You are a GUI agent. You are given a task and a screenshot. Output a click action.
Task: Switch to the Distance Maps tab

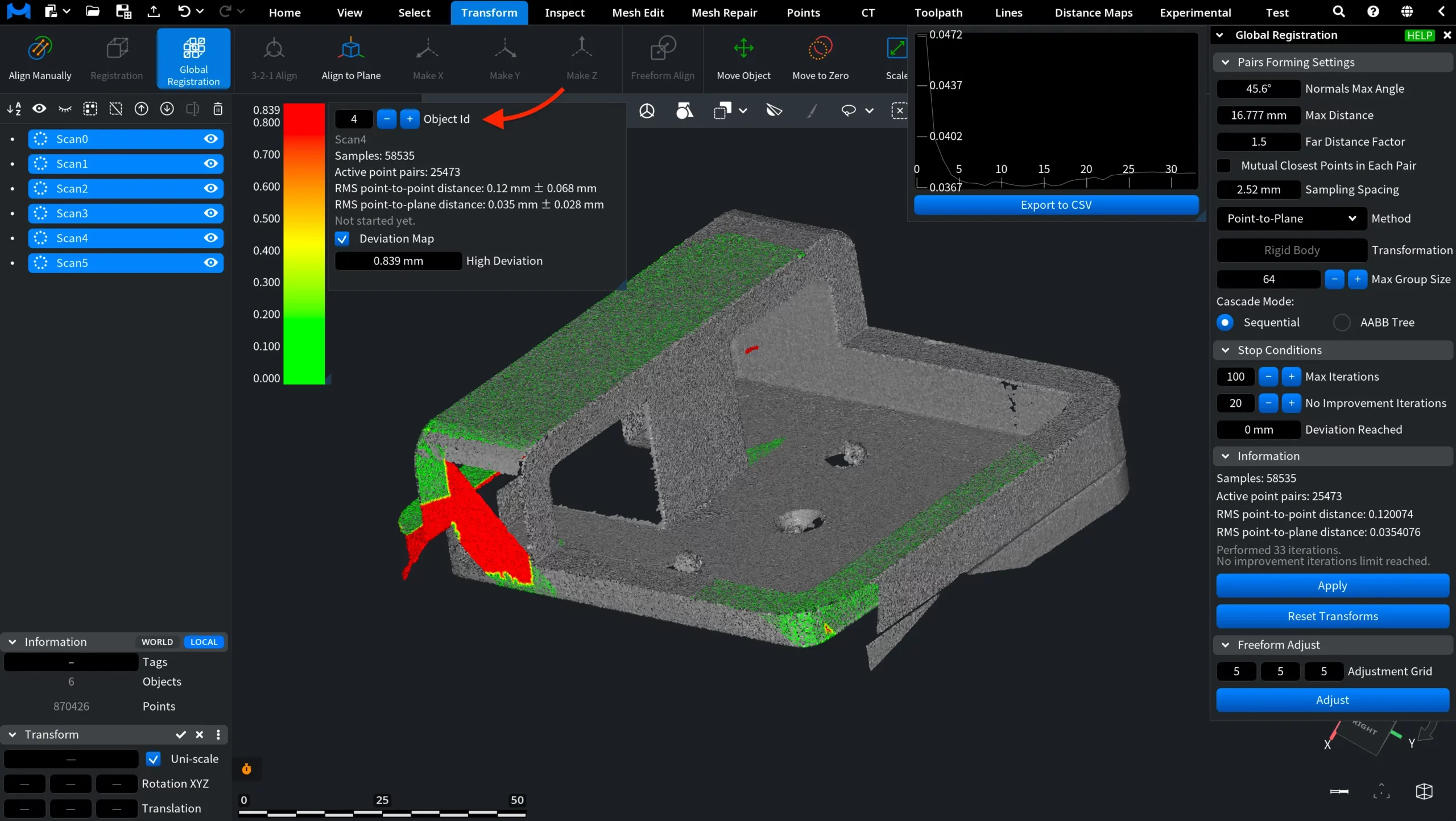[x=1093, y=13]
